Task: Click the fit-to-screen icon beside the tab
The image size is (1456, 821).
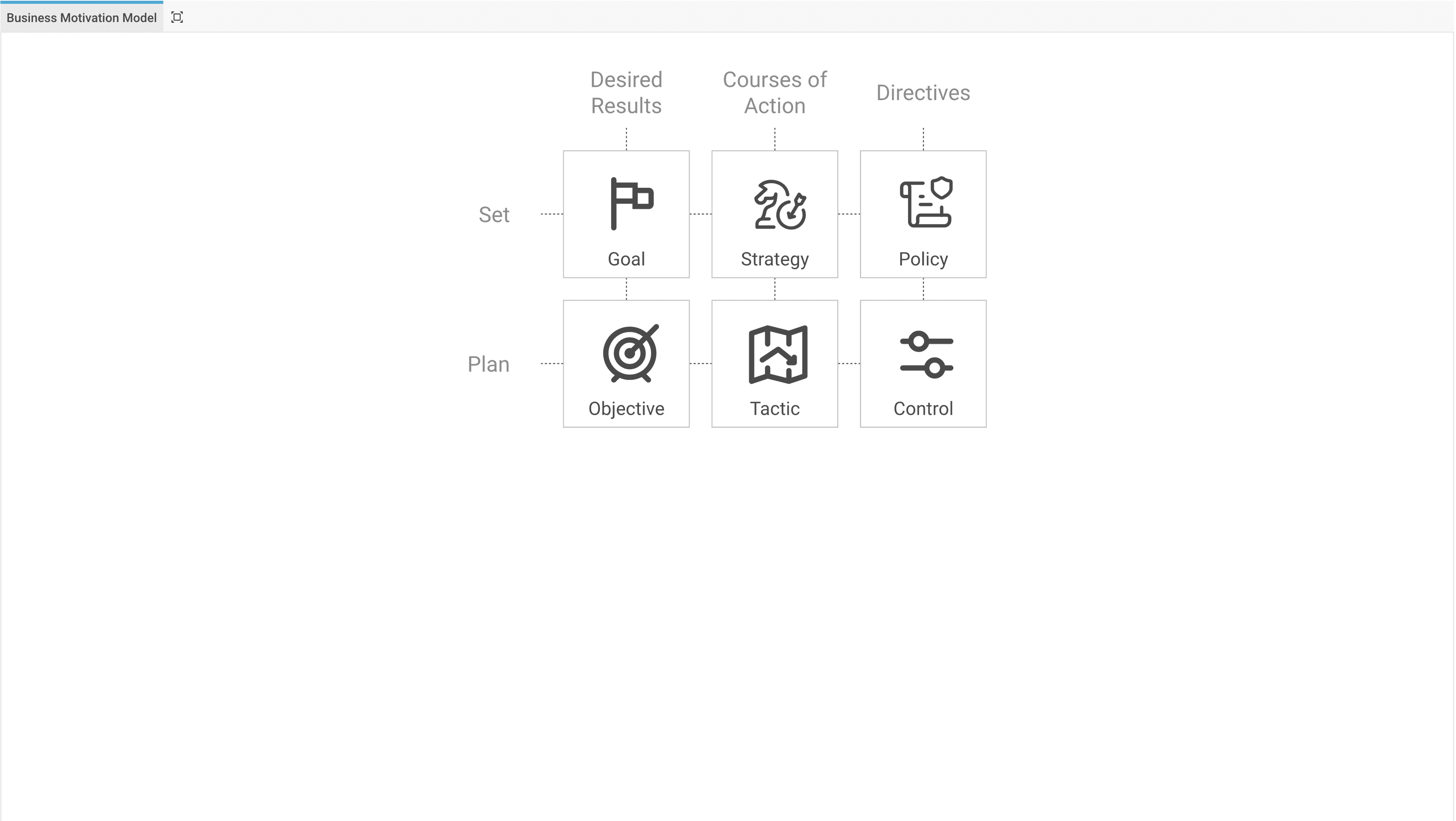Action: pyautogui.click(x=177, y=17)
